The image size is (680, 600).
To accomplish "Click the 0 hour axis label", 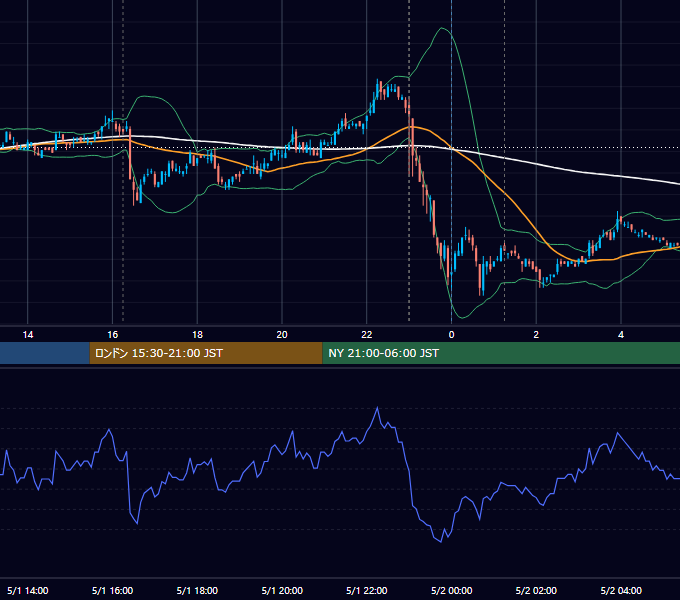I will pos(451,335).
